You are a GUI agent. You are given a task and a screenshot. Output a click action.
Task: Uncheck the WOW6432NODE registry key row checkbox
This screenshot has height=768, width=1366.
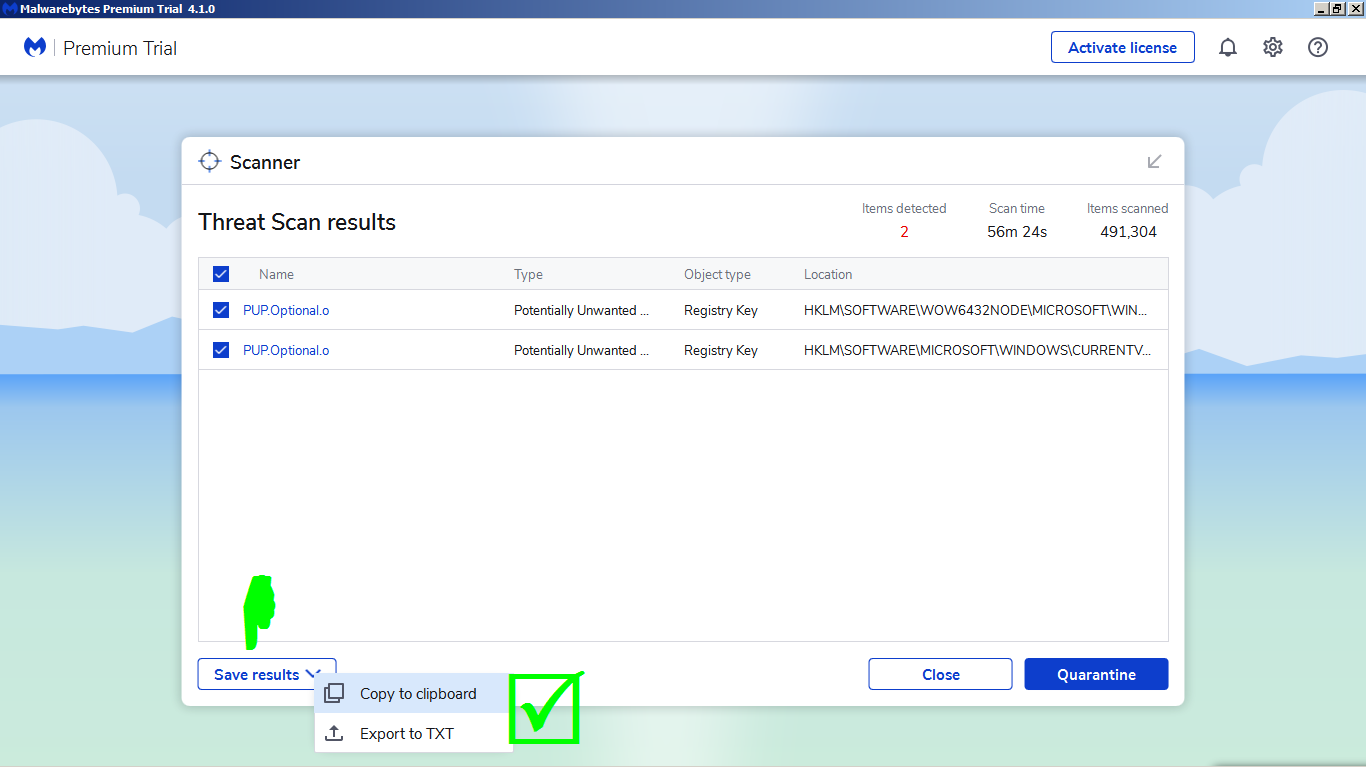click(221, 310)
